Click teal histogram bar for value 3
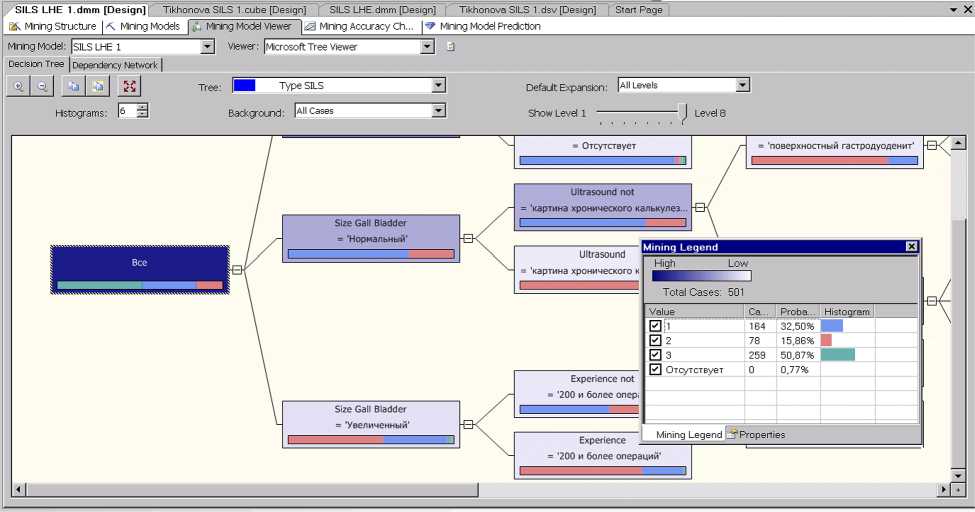This screenshot has width=975, height=512. point(838,355)
